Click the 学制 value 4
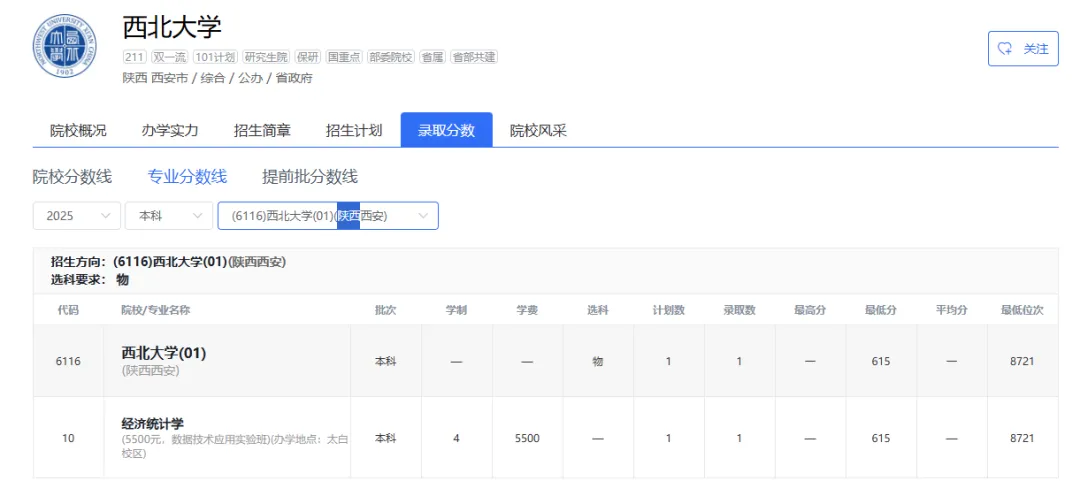Image resolution: width=1080 pixels, height=496 pixels. click(457, 438)
